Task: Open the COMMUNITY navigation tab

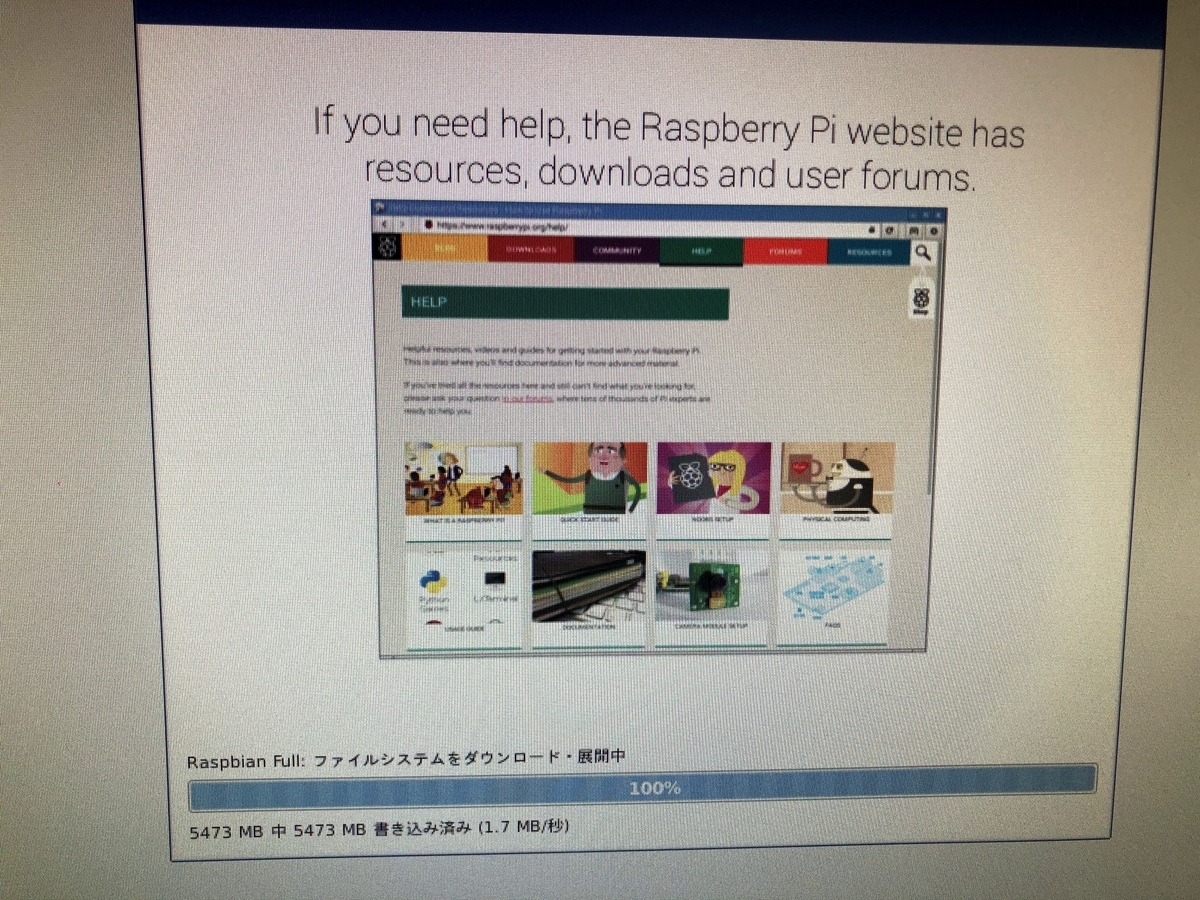Action: click(x=616, y=251)
